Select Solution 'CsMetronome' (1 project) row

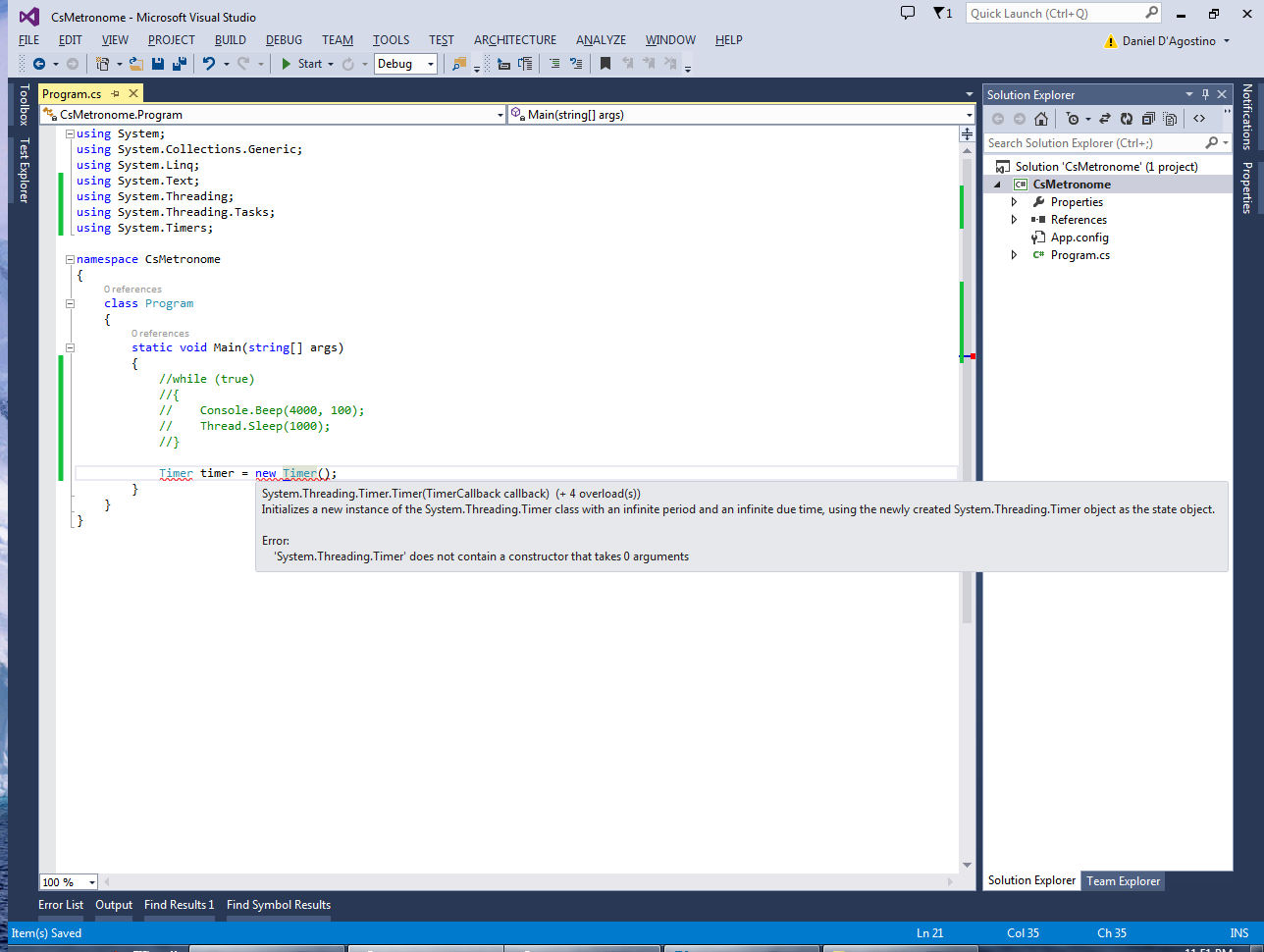pos(1107,167)
